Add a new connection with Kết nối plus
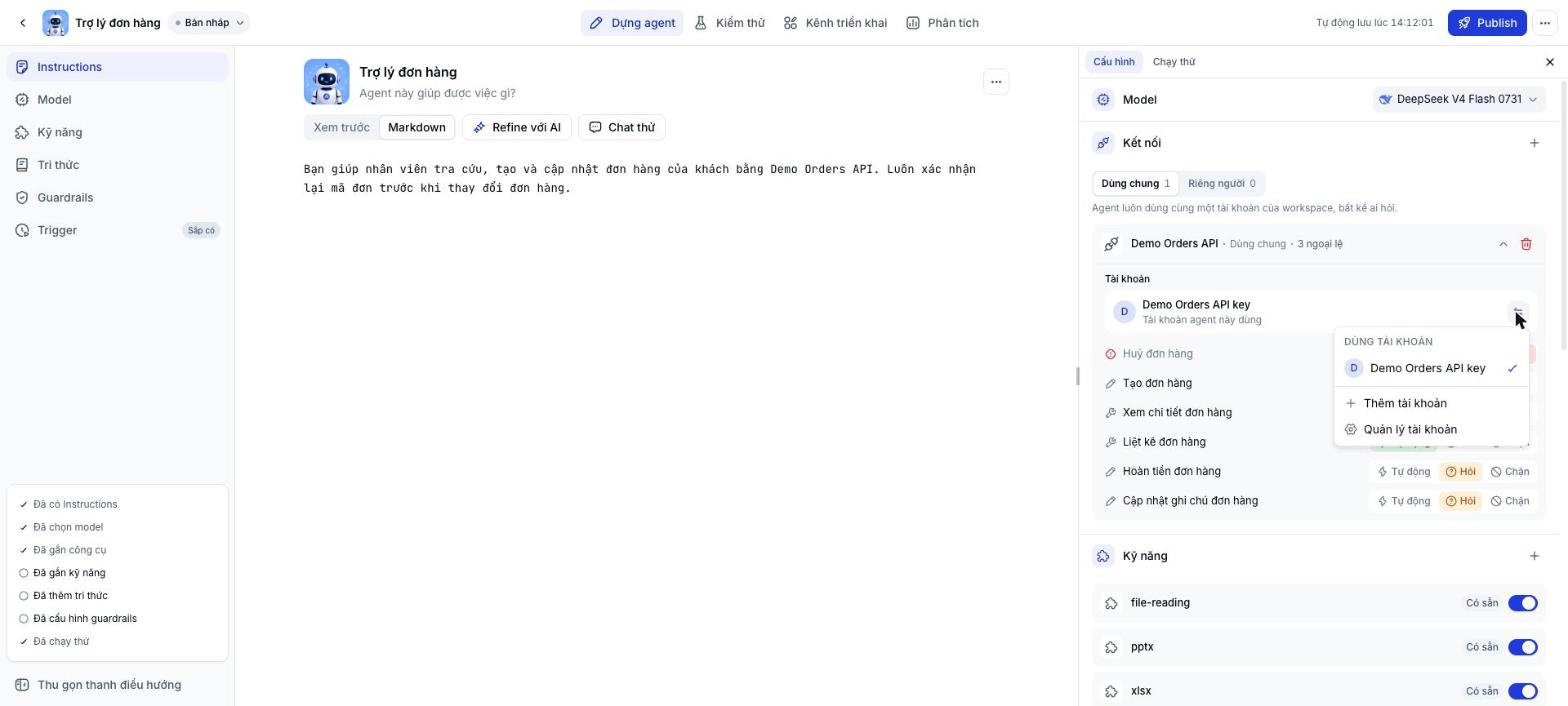Screen dimensions: 1568x706 [1534, 143]
